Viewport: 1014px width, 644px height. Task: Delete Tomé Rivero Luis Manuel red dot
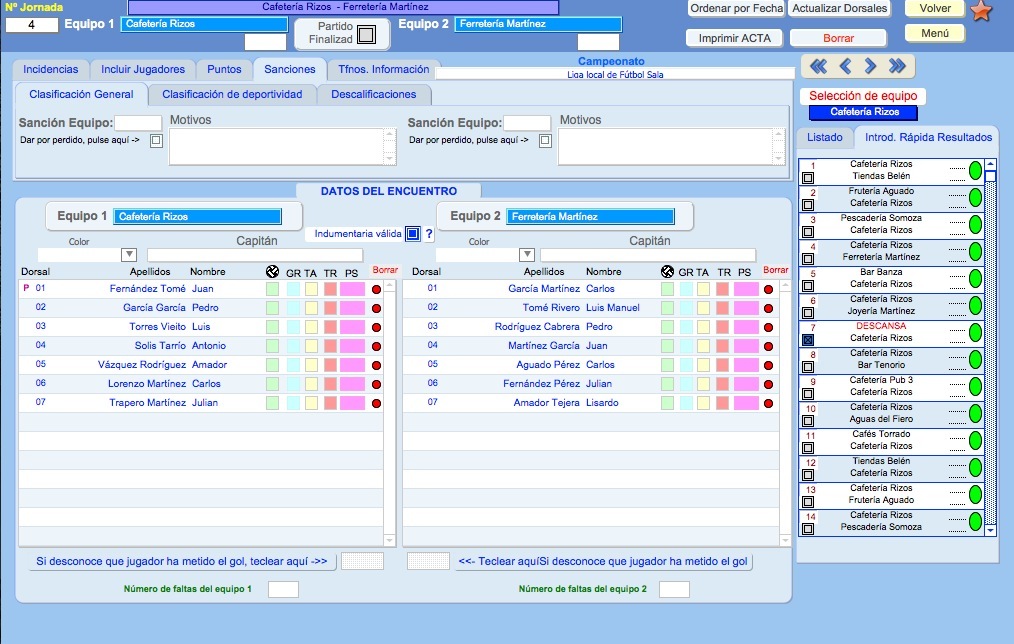point(768,308)
